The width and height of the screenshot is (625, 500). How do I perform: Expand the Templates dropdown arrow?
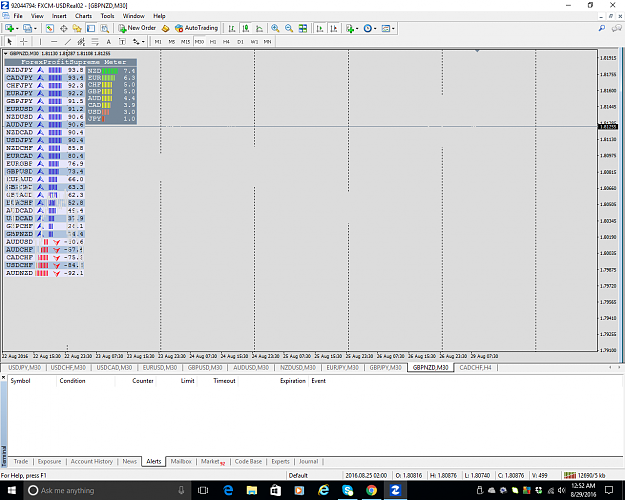click(393, 28)
